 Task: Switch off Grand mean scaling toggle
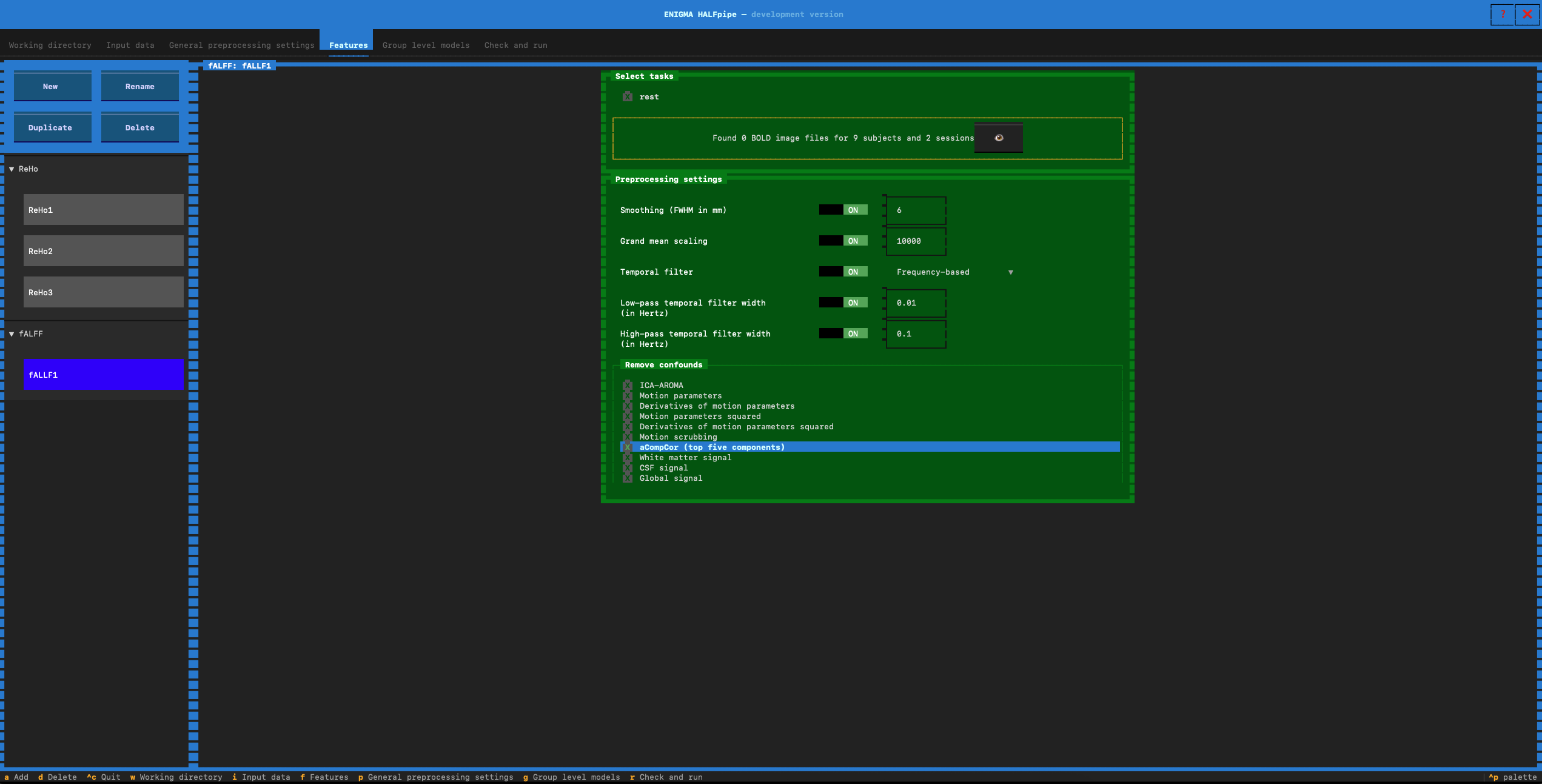[843, 241]
